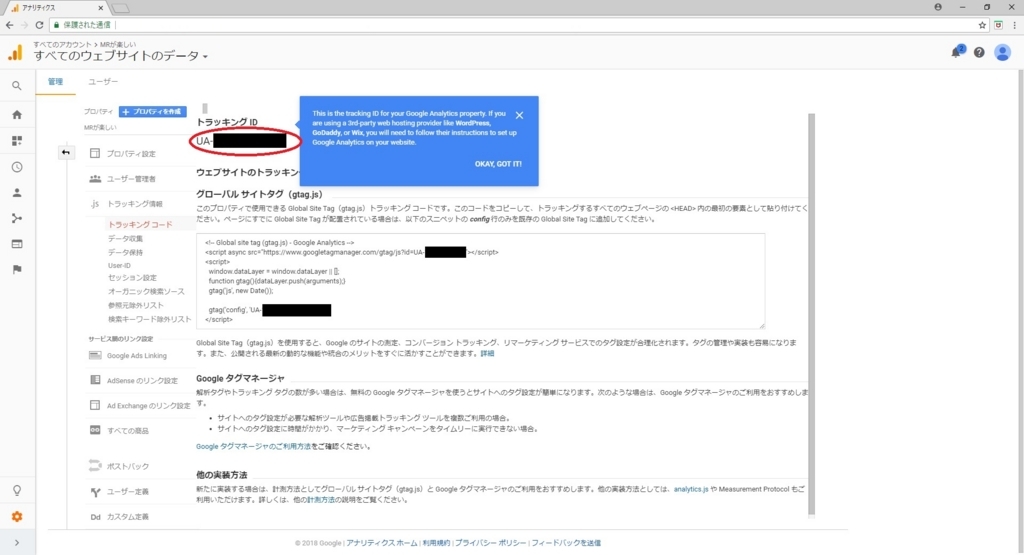This screenshot has width=1024, height=555.
Task: Open ポストバック settings
Action: tap(128, 466)
